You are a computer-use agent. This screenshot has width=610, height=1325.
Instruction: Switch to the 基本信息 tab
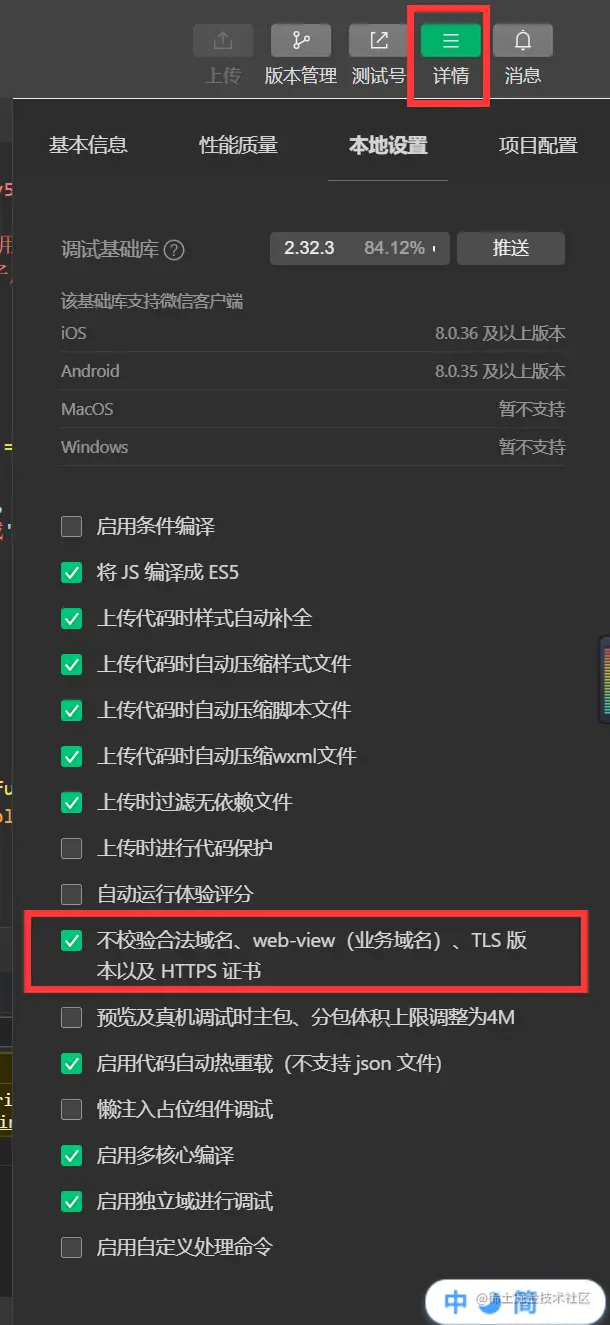88,145
